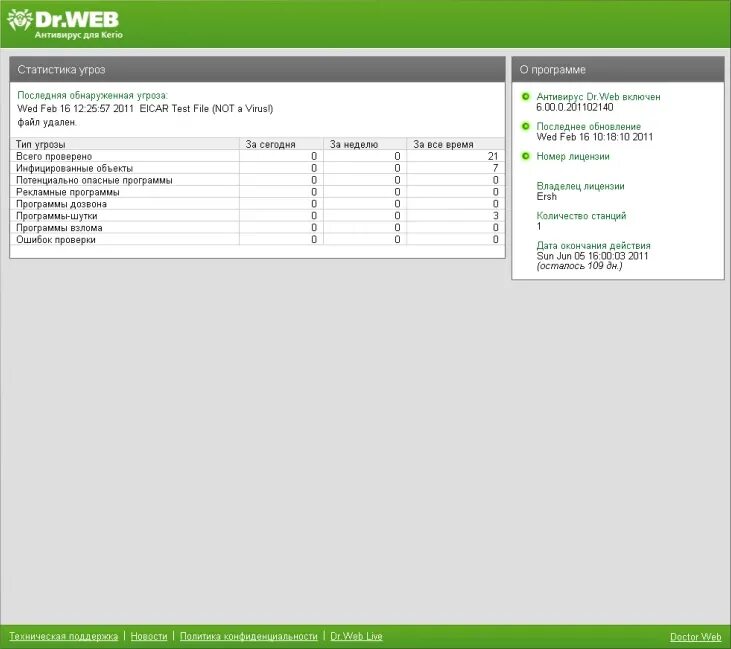Select the Программы дозвона row label
The image size is (731, 649).
62,204
